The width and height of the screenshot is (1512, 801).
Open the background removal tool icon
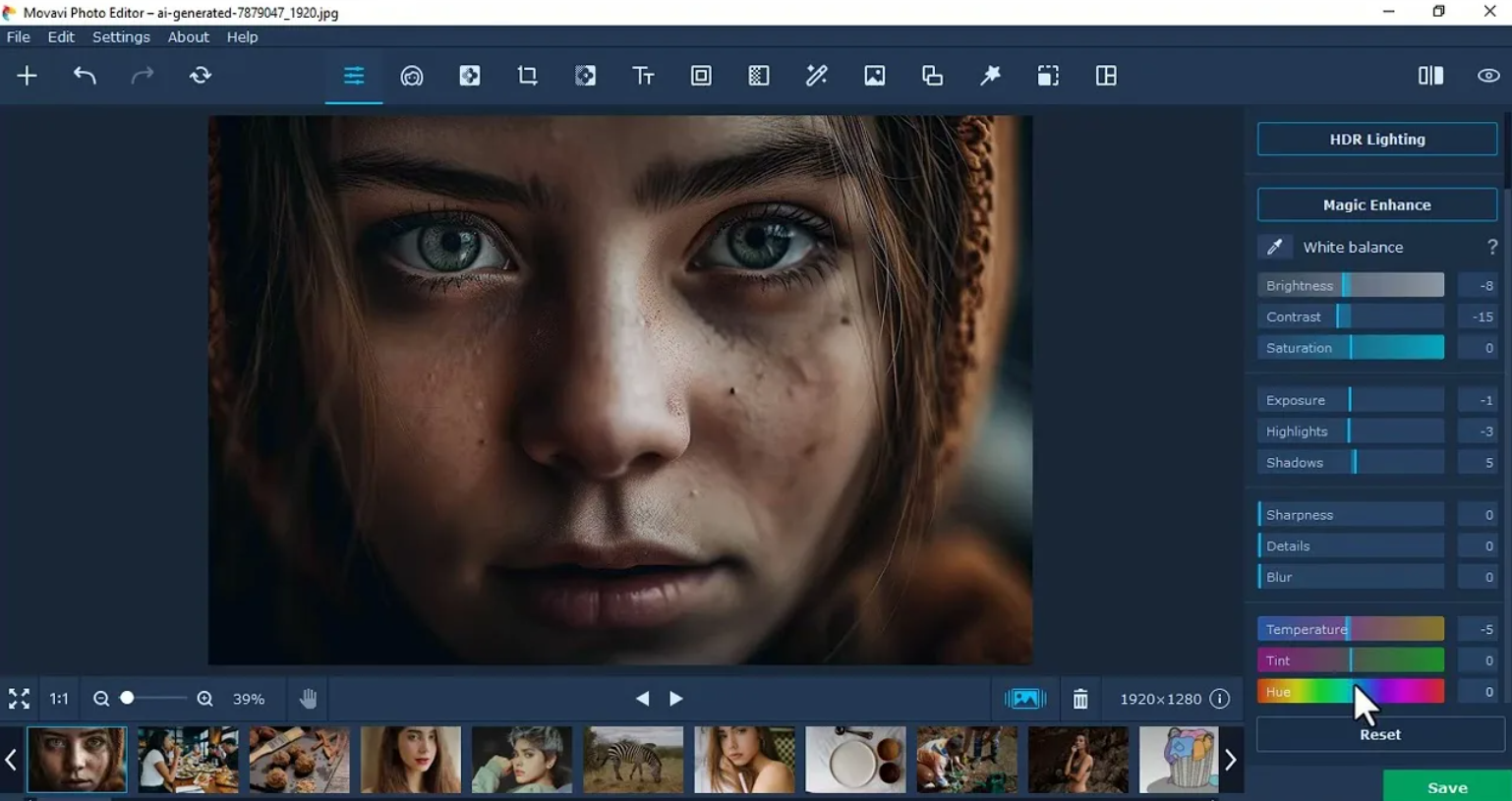point(586,76)
